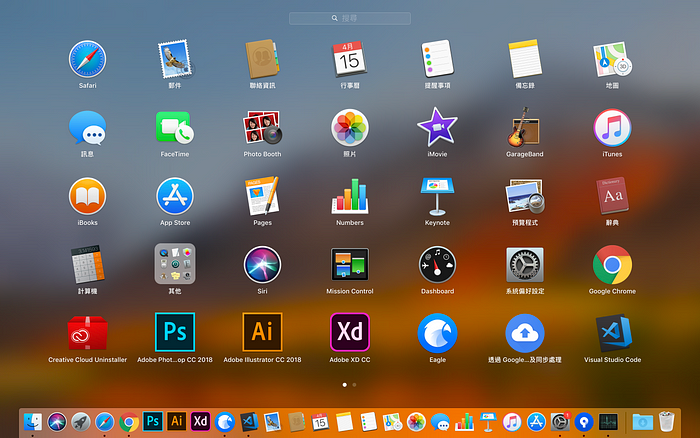Click the Siri icon in the Dock
This screenshot has width=700, height=438.
(57, 422)
